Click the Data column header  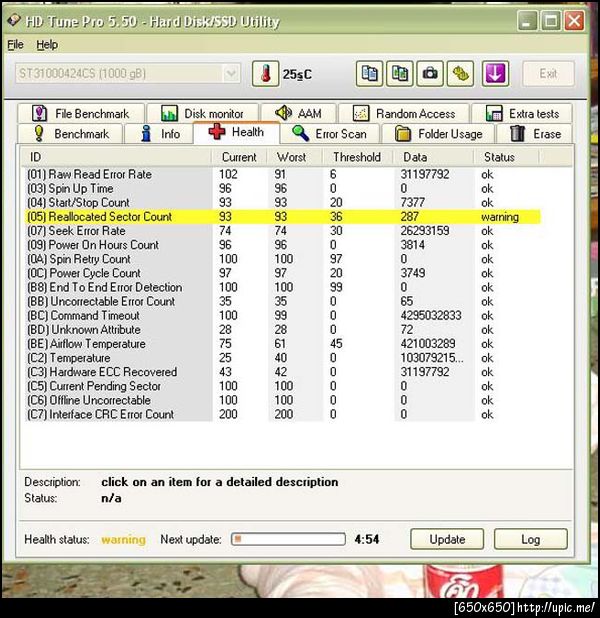[x=433, y=157]
